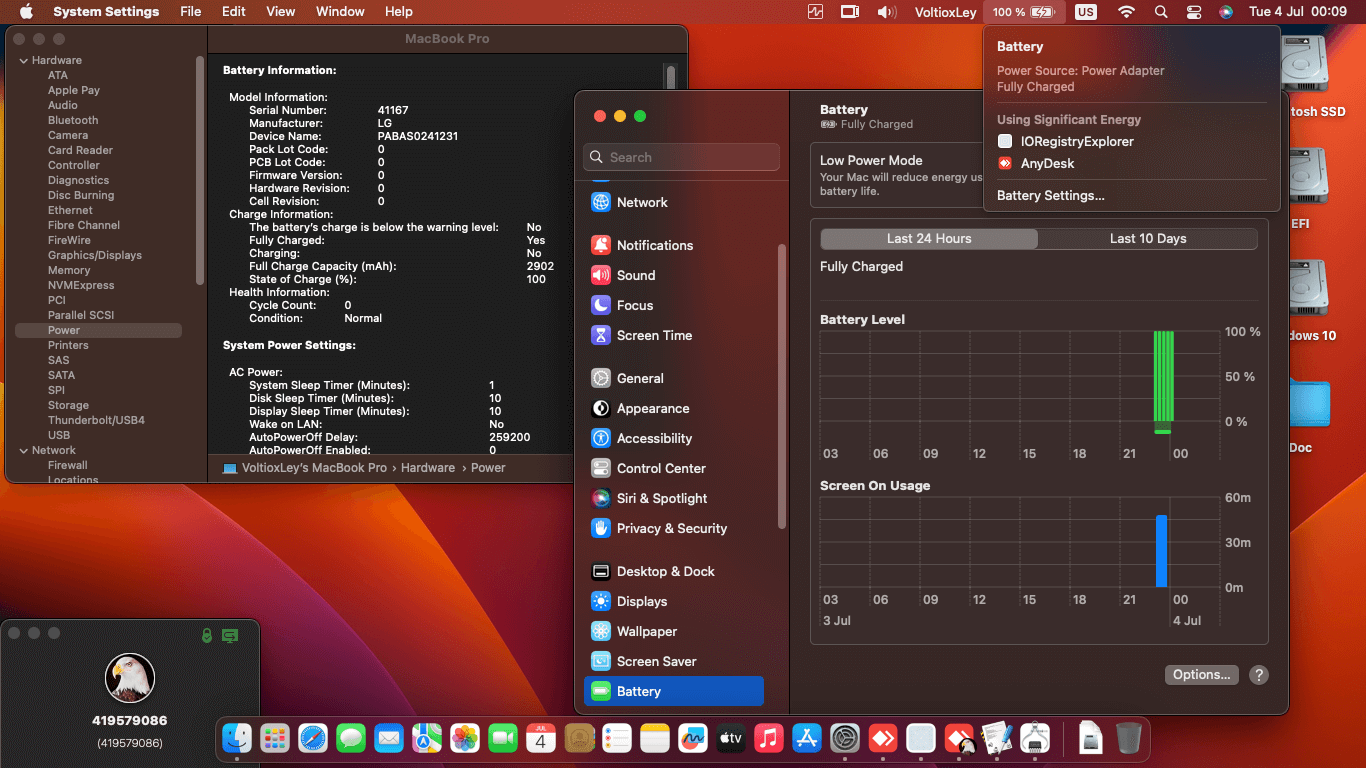
Task: Select Graphics/Displays in System Information sidebar
Action: tap(95, 255)
